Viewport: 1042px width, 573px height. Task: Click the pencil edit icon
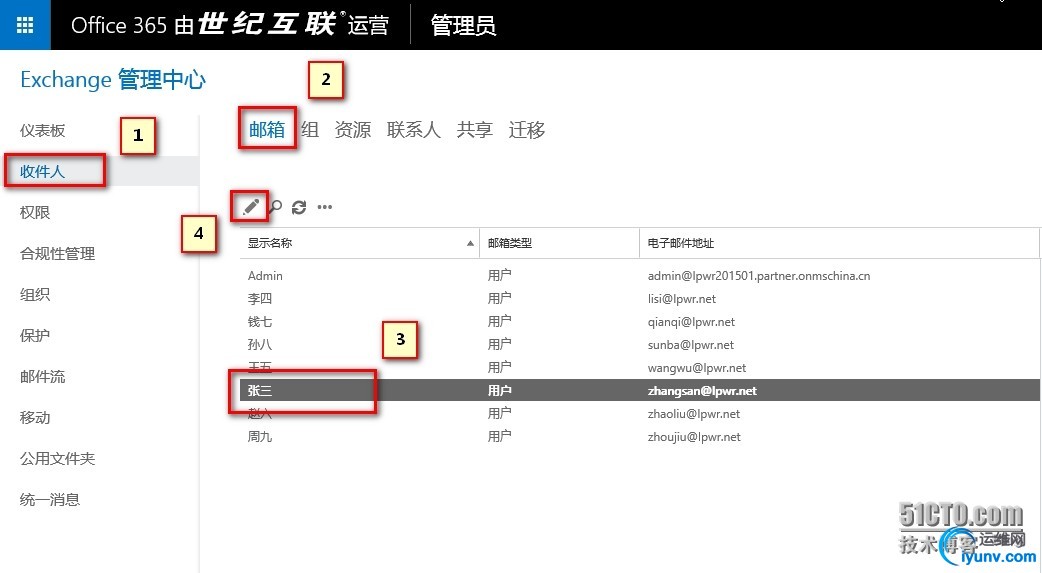click(x=251, y=207)
